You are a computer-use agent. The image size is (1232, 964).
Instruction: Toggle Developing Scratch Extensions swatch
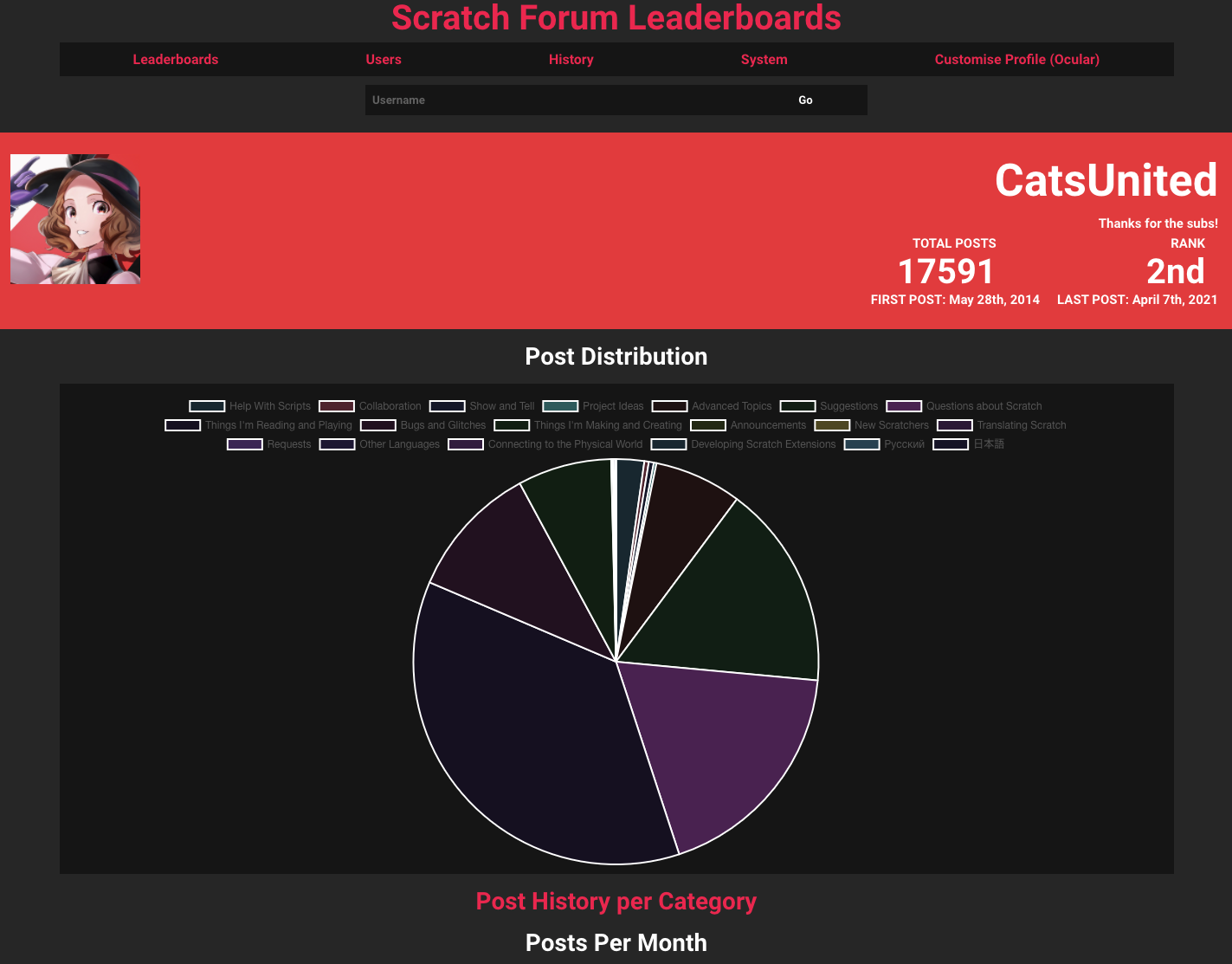[669, 444]
